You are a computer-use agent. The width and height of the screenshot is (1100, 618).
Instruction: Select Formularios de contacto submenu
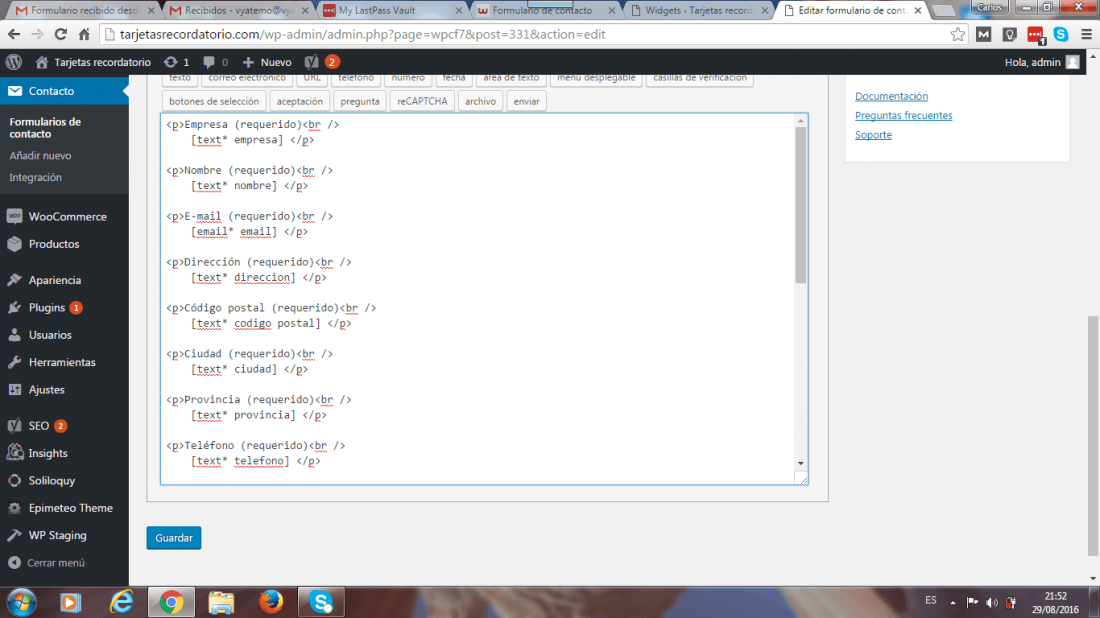pos(45,128)
